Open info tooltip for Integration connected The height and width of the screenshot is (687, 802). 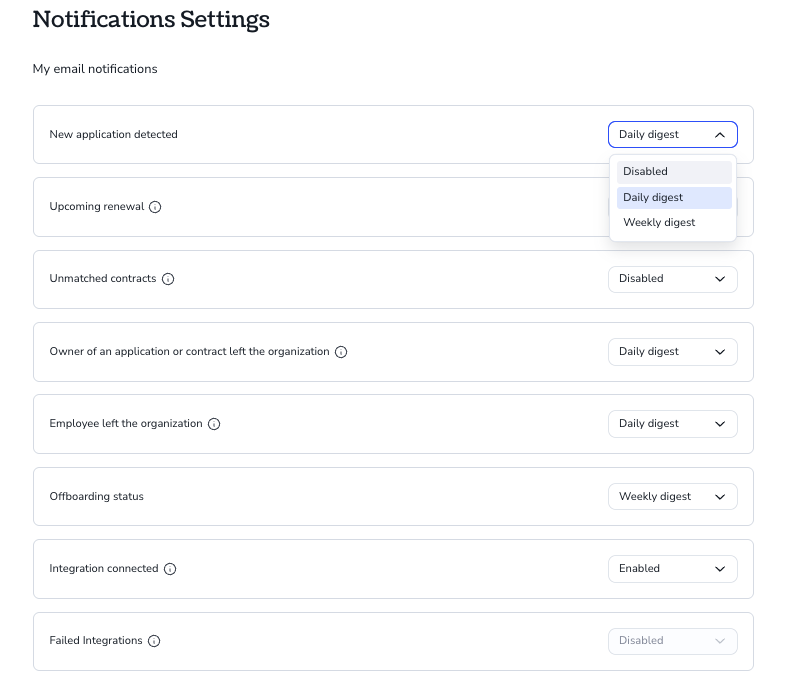pyautogui.click(x=170, y=569)
